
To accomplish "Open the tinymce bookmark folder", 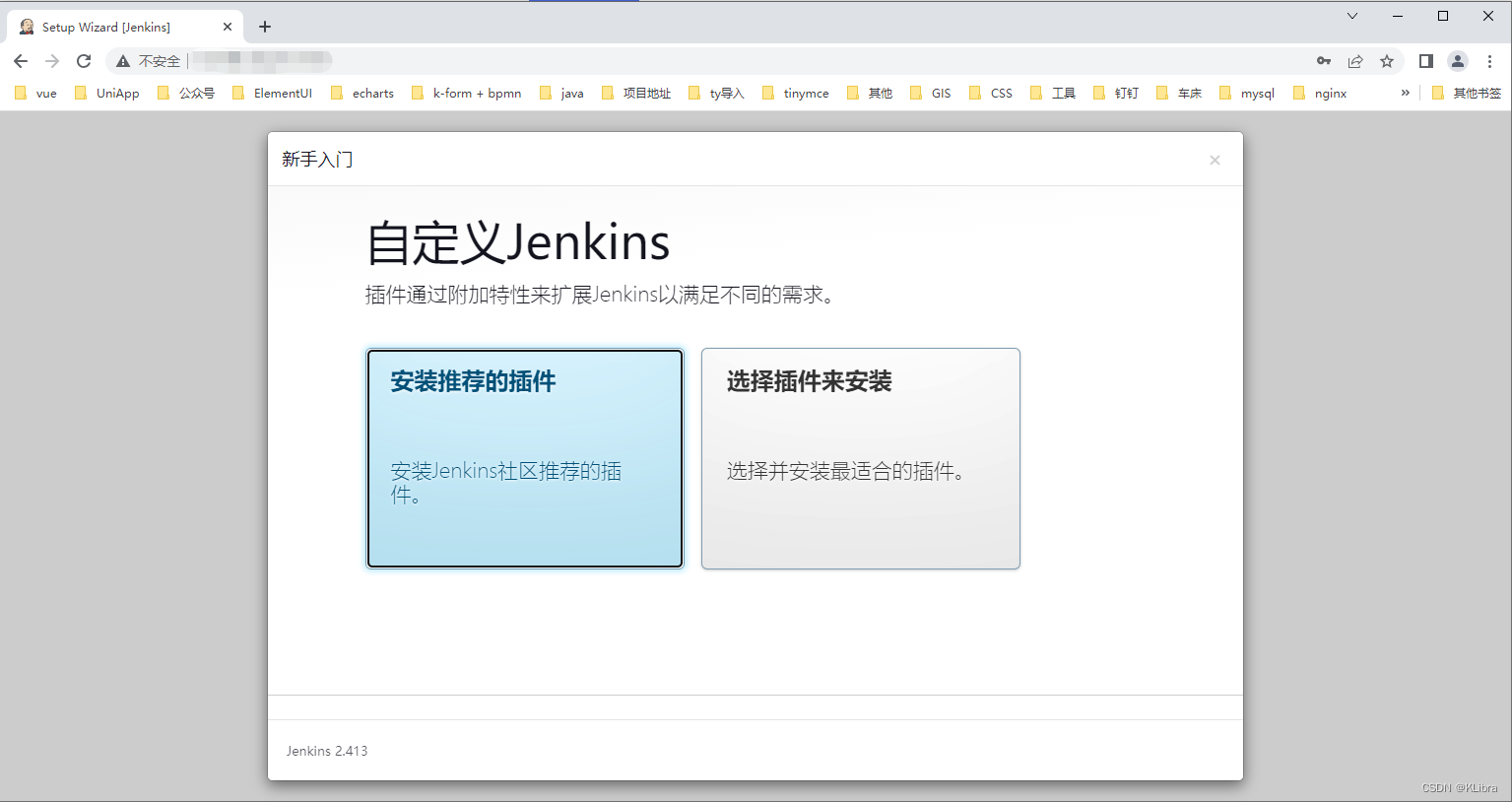I will click(x=796, y=94).
